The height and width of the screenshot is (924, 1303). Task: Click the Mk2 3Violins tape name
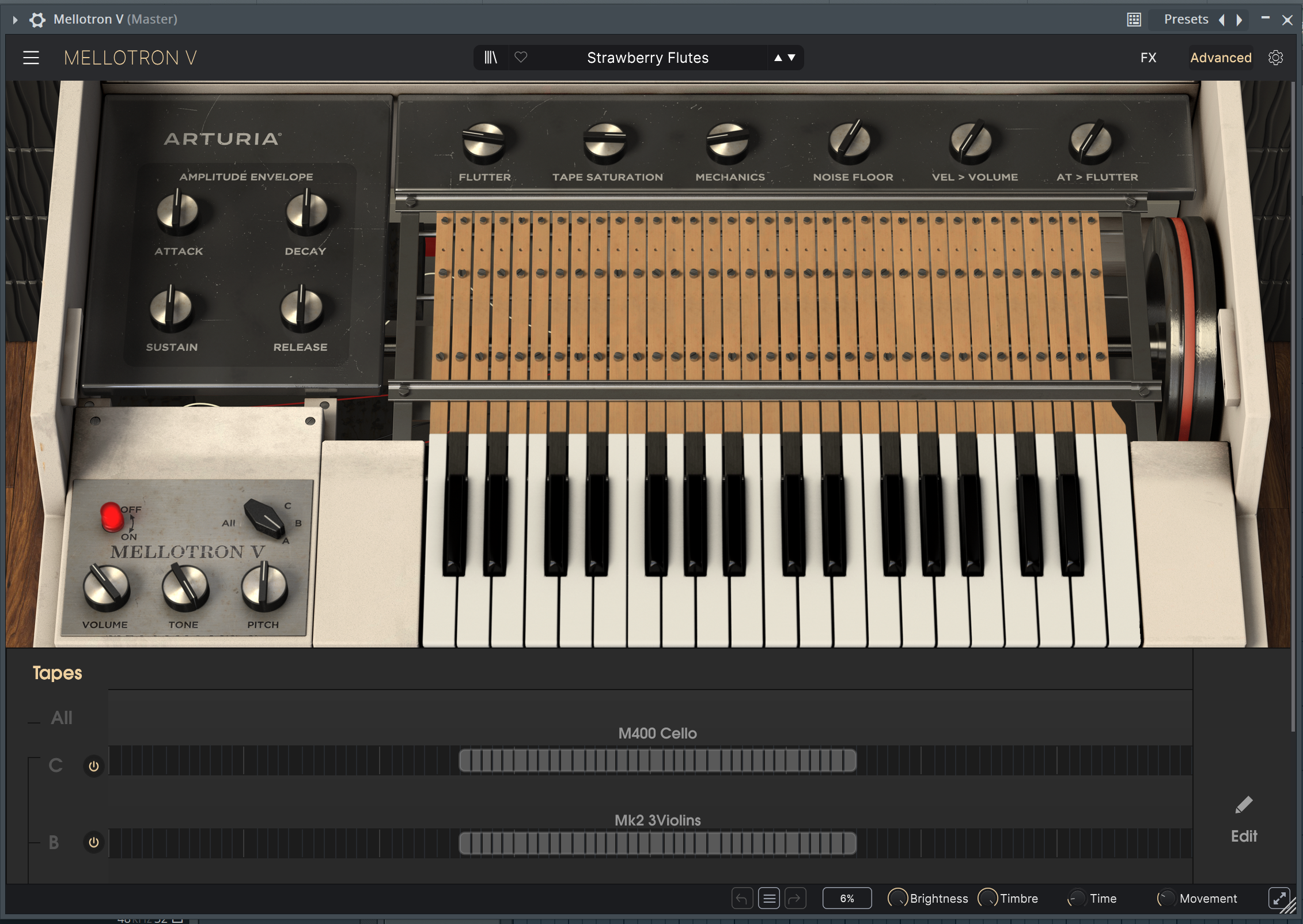[x=657, y=820]
